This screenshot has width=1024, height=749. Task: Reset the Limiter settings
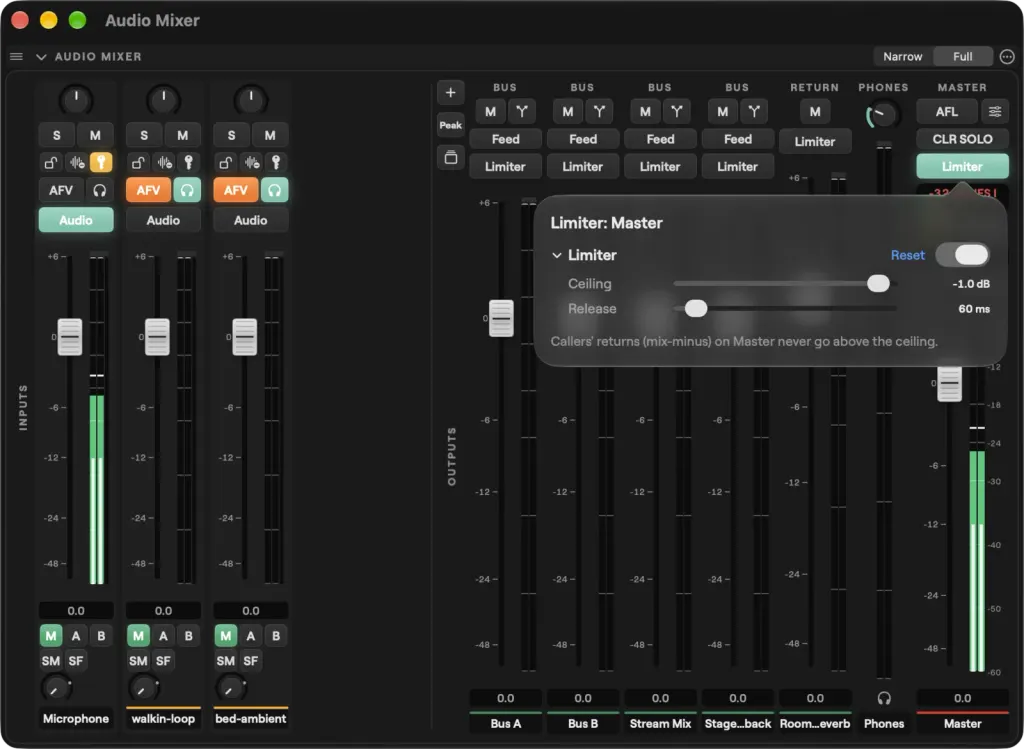[x=908, y=255]
